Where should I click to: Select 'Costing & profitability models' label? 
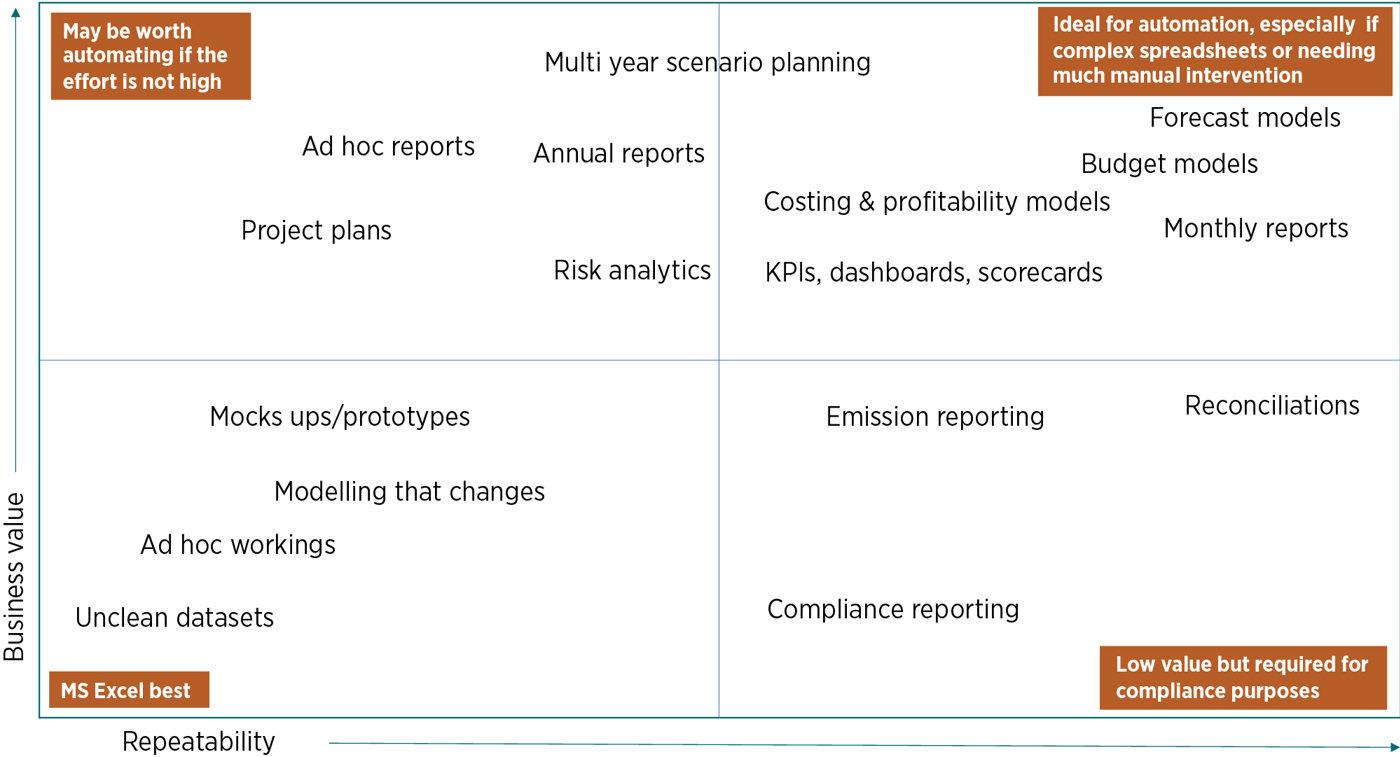click(x=936, y=202)
